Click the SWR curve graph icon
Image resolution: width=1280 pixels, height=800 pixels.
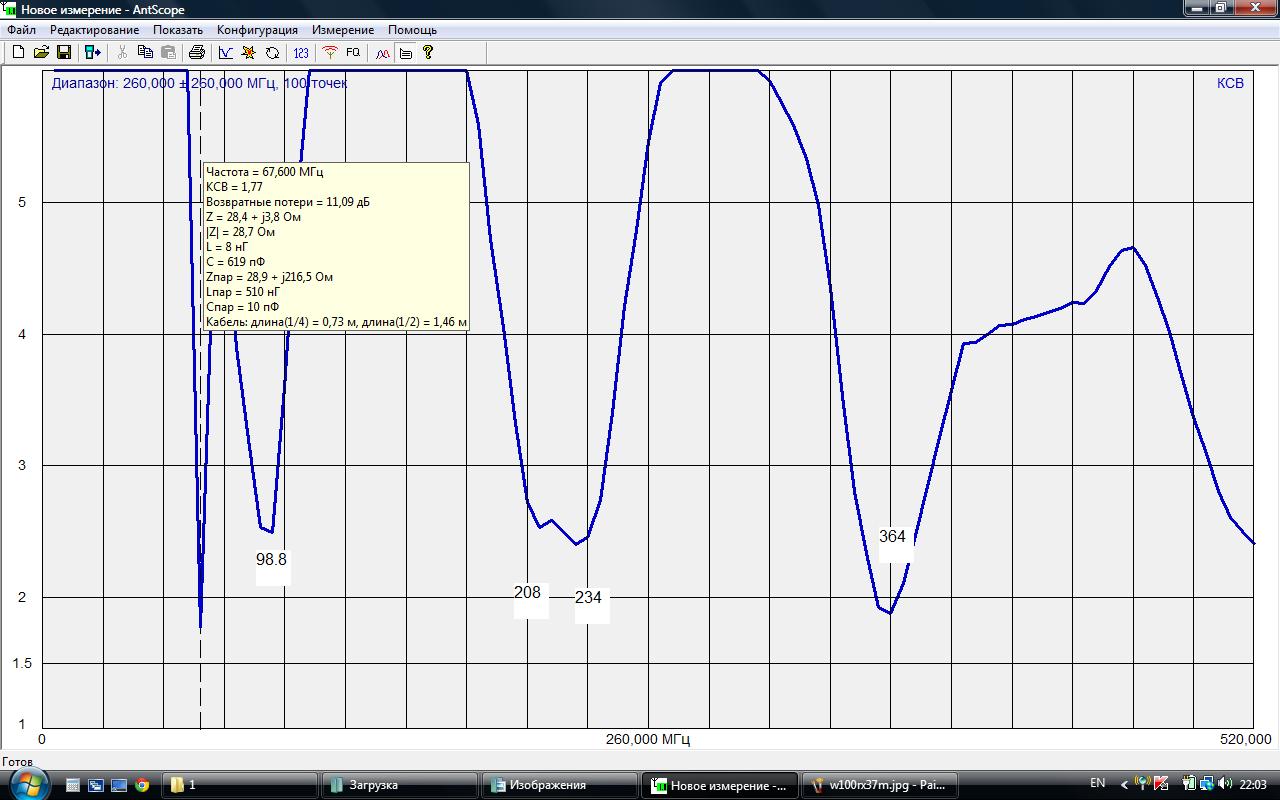pos(226,52)
